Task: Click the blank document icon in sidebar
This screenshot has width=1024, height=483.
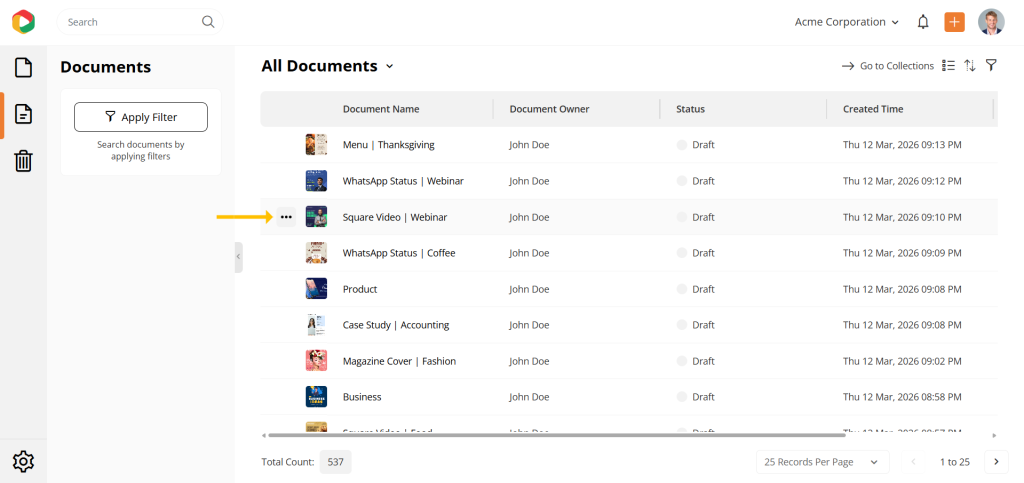Action: pos(23,68)
